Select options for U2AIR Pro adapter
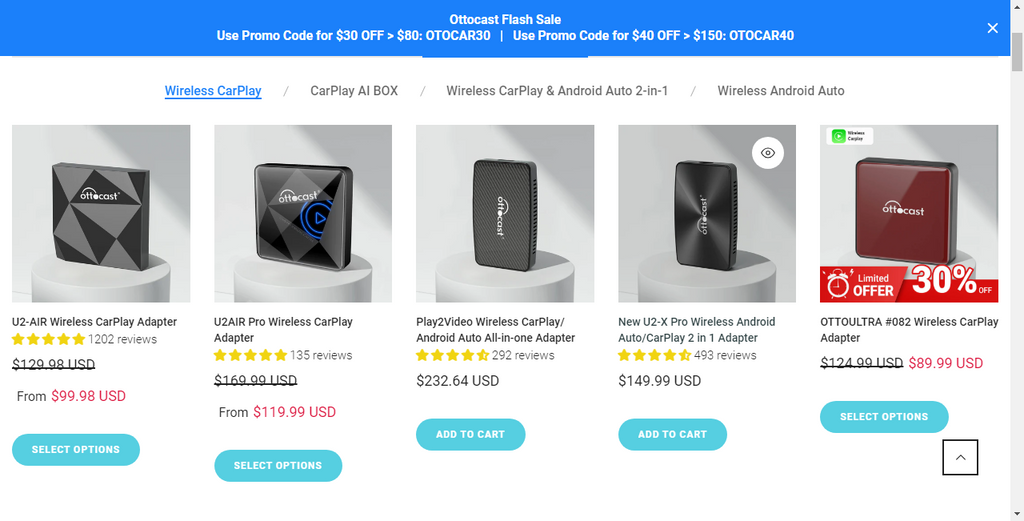The image size is (1024, 521). [278, 466]
